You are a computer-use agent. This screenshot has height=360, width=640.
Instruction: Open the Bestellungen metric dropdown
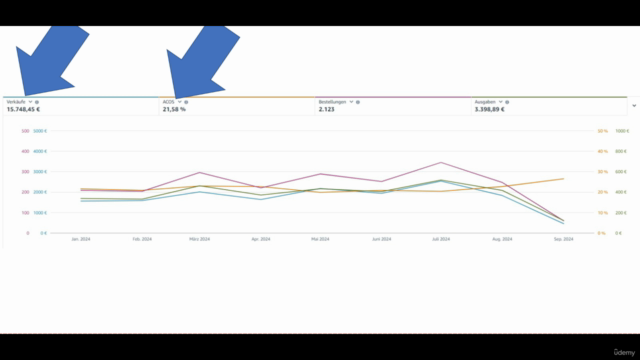click(351, 102)
